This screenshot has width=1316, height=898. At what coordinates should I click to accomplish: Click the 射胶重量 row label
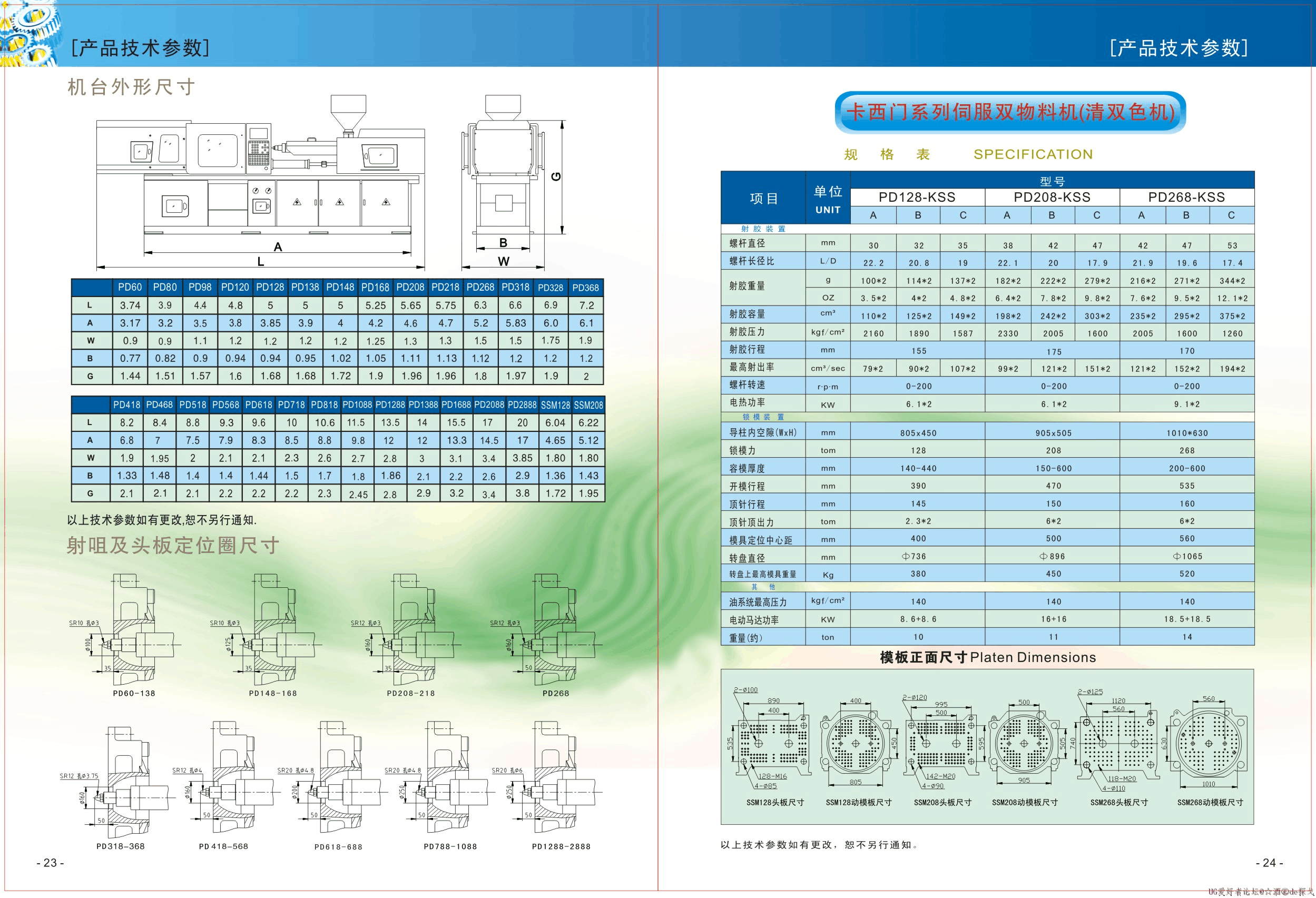click(747, 285)
